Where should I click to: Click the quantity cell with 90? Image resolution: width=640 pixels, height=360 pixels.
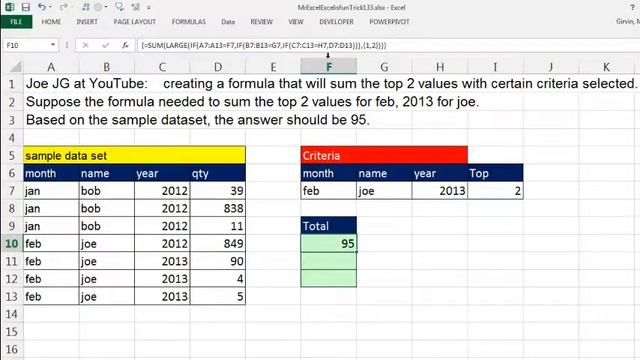click(218, 261)
